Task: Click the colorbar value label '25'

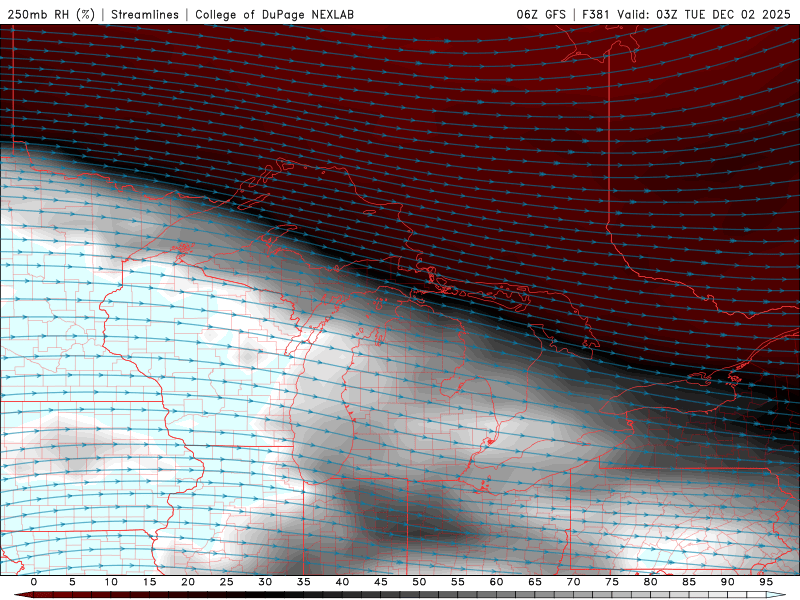Action: [227, 582]
